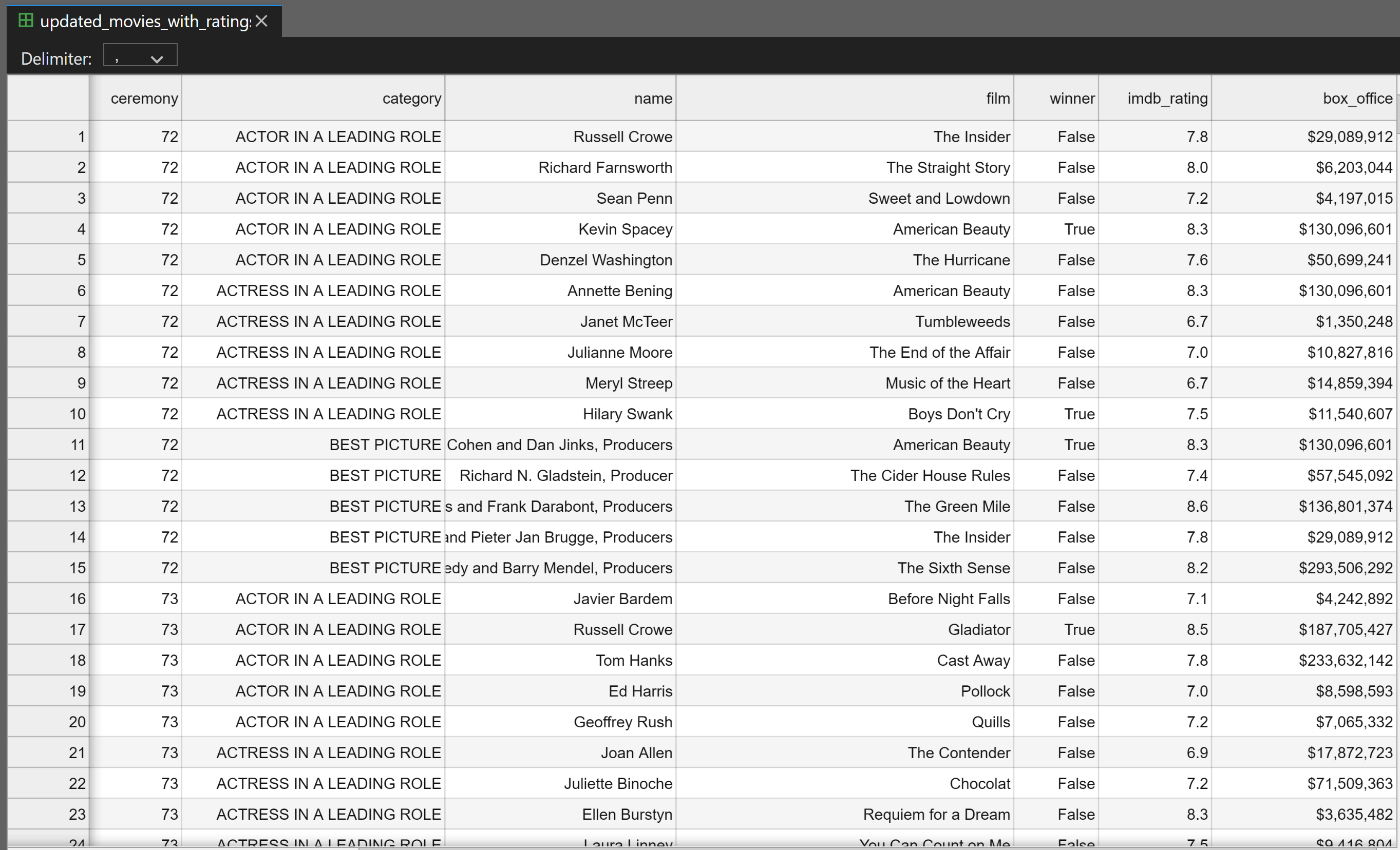Click the cell Julianne Moore

(x=560, y=353)
